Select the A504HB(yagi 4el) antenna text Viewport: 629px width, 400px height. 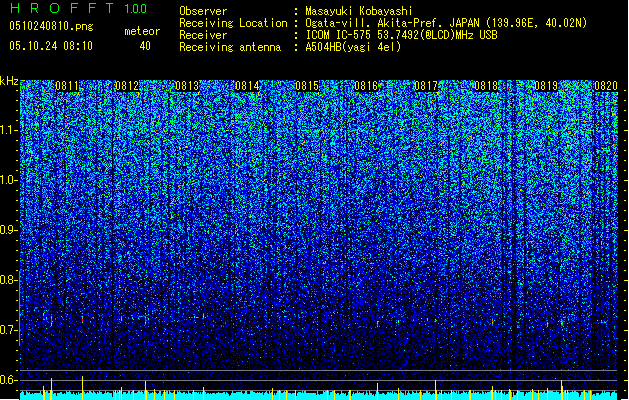(353, 47)
